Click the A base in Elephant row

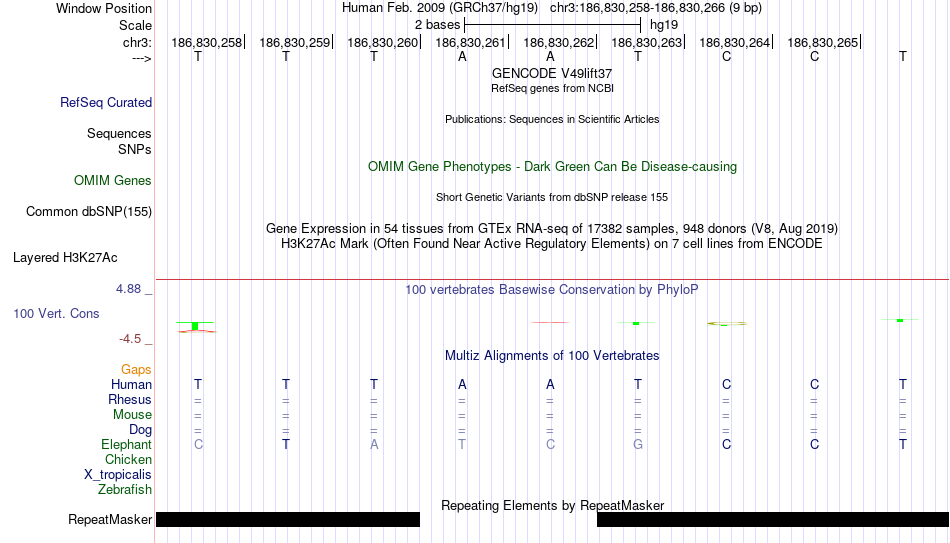pyautogui.click(x=374, y=445)
